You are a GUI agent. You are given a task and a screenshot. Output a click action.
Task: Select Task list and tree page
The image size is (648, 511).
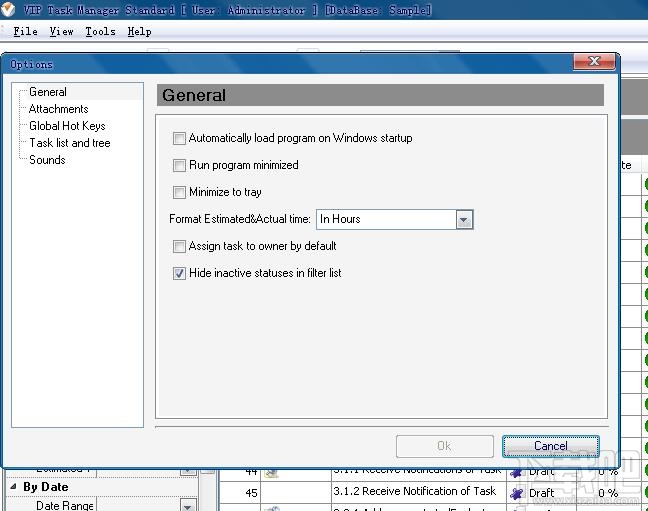tap(69, 143)
